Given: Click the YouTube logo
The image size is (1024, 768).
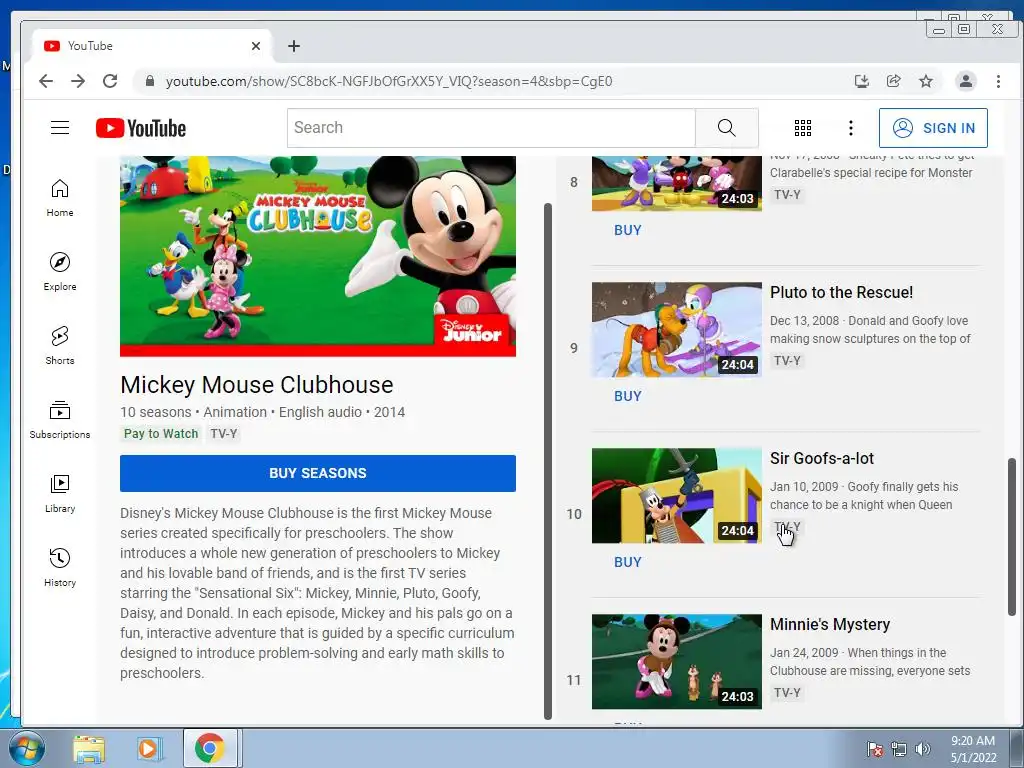Looking at the screenshot, I should pyautogui.click(x=141, y=128).
